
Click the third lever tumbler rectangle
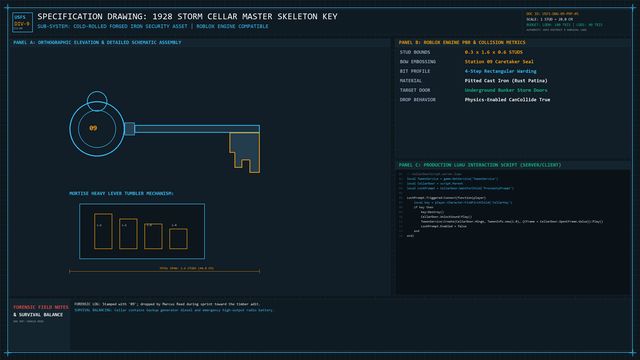coord(153,236)
